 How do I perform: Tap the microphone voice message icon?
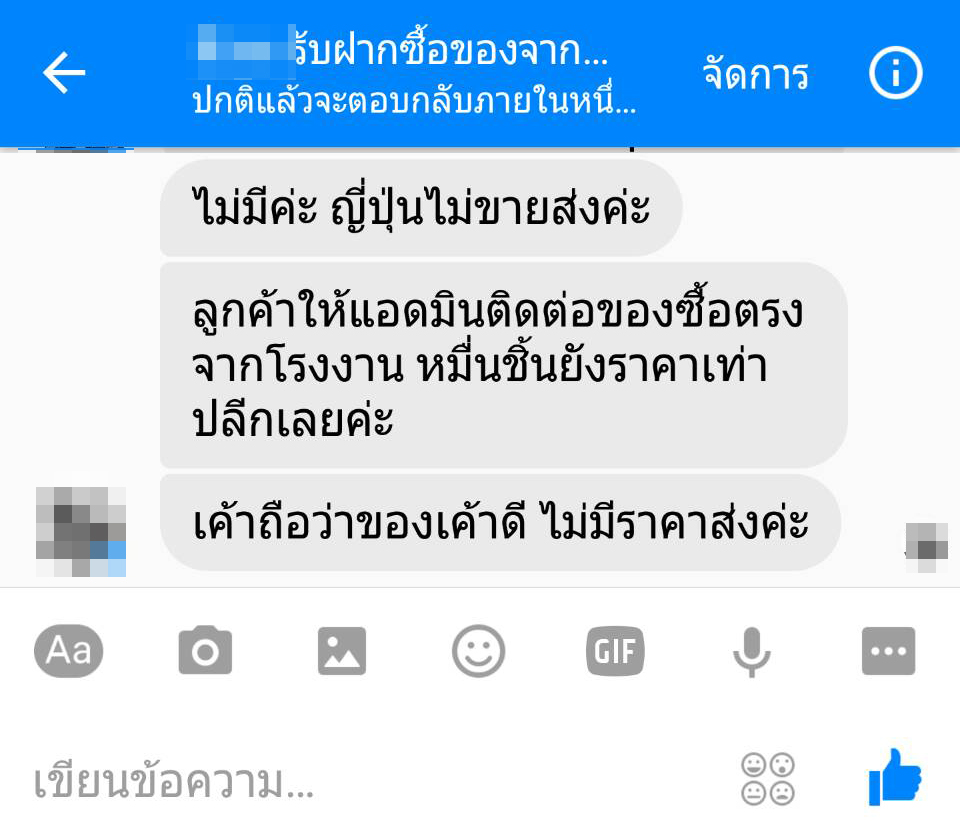pyautogui.click(x=752, y=652)
